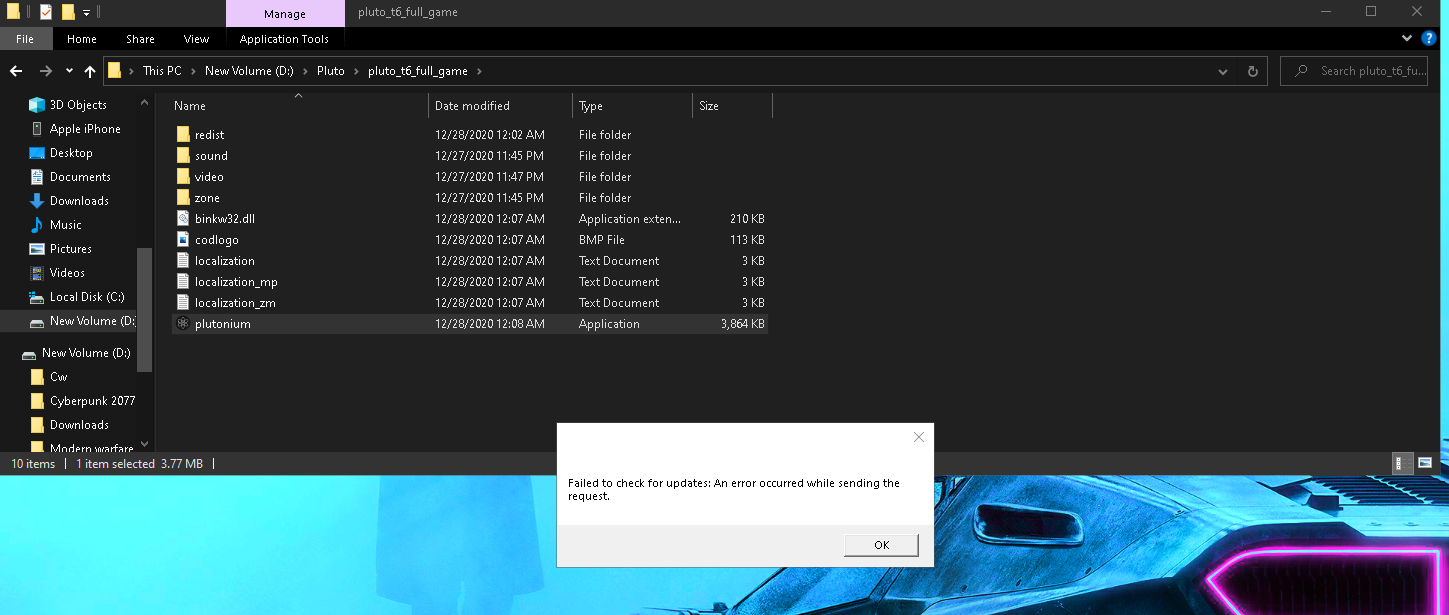The height and width of the screenshot is (615, 1449).
Task: Click the Pluto breadcrumb in address bar
Action: click(x=330, y=71)
